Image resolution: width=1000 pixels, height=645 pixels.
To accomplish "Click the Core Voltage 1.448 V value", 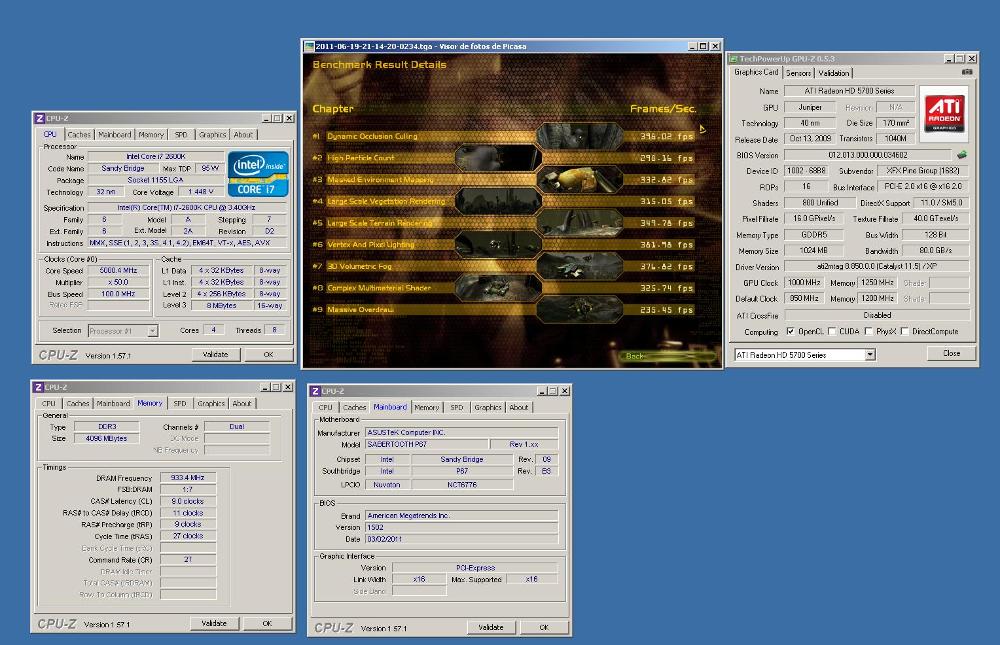I will pyautogui.click(x=200, y=191).
